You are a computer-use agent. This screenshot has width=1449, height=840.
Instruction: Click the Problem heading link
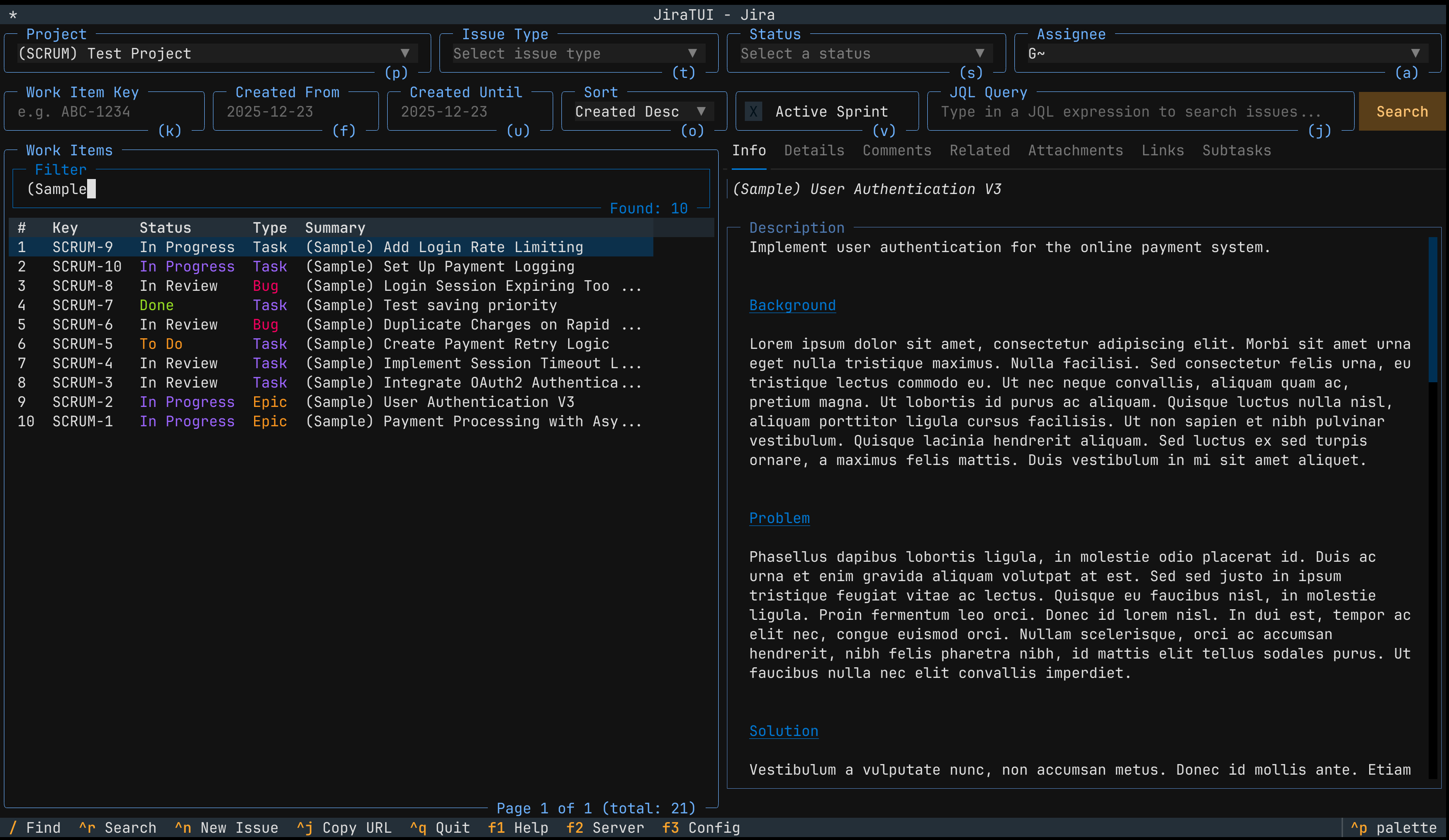779,518
